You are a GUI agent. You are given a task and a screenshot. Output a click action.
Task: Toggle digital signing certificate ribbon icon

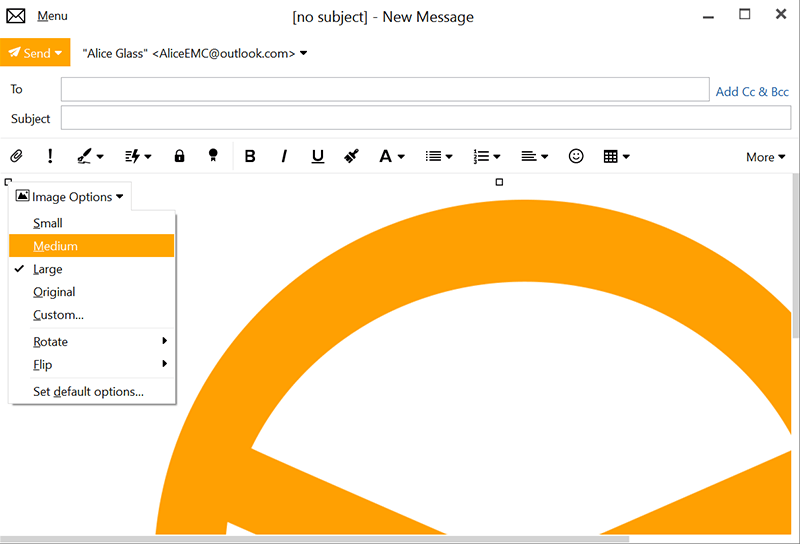[213, 156]
